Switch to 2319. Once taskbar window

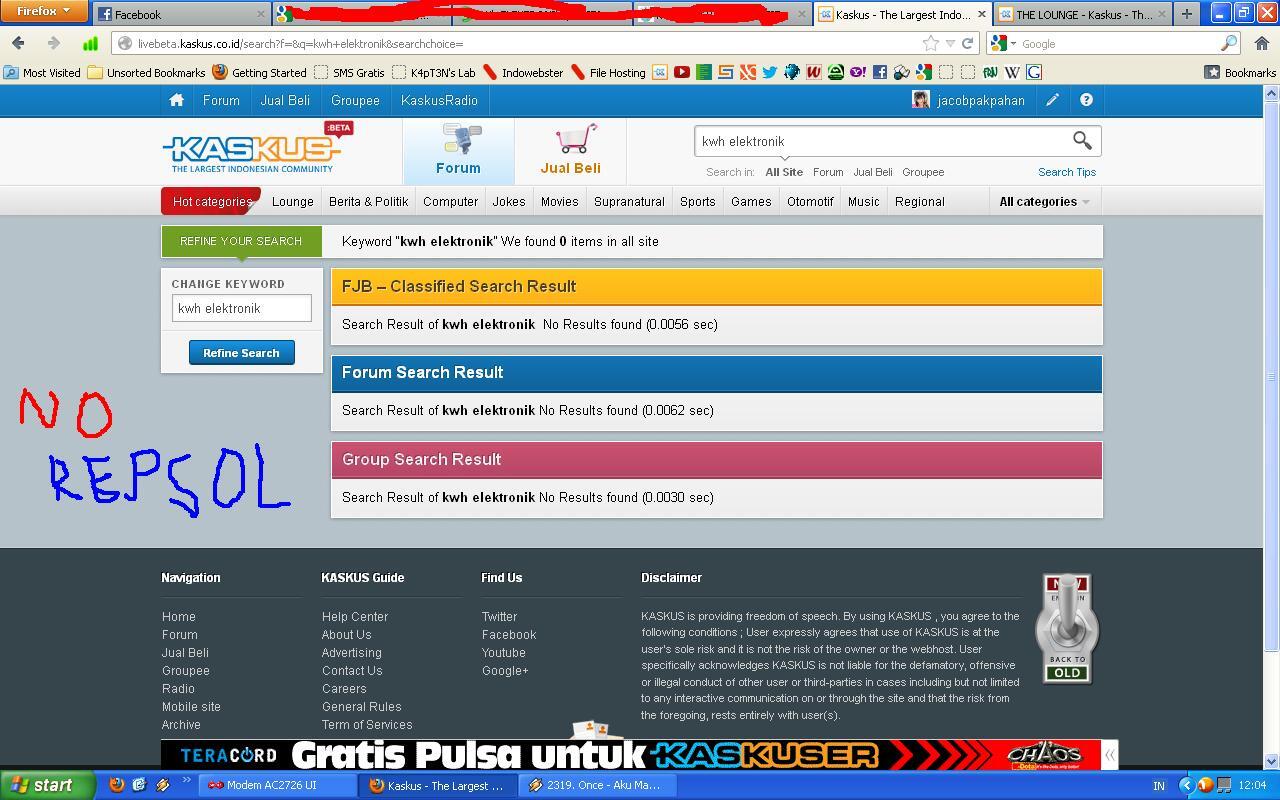[599, 785]
